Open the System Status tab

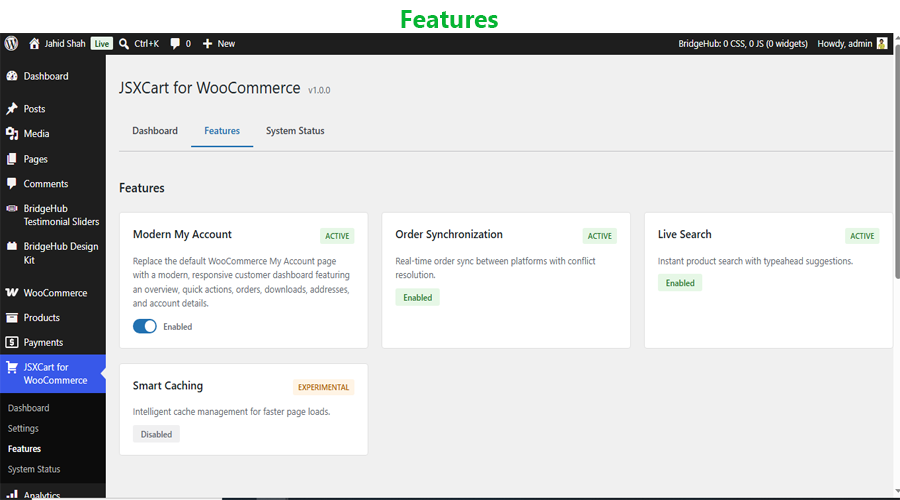(295, 131)
